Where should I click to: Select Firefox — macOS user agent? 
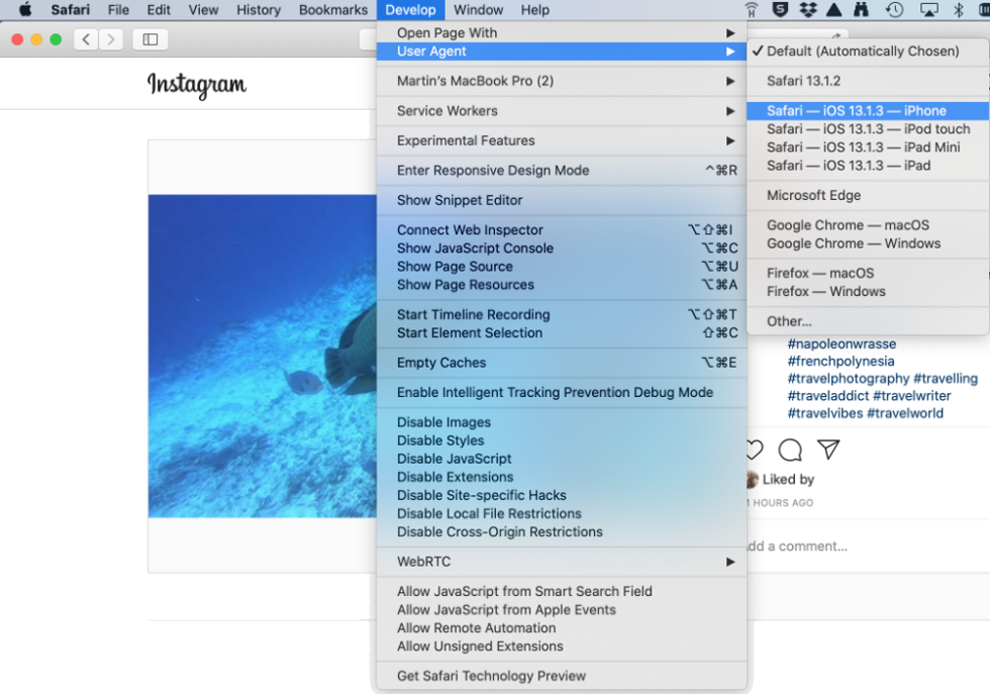click(868, 273)
